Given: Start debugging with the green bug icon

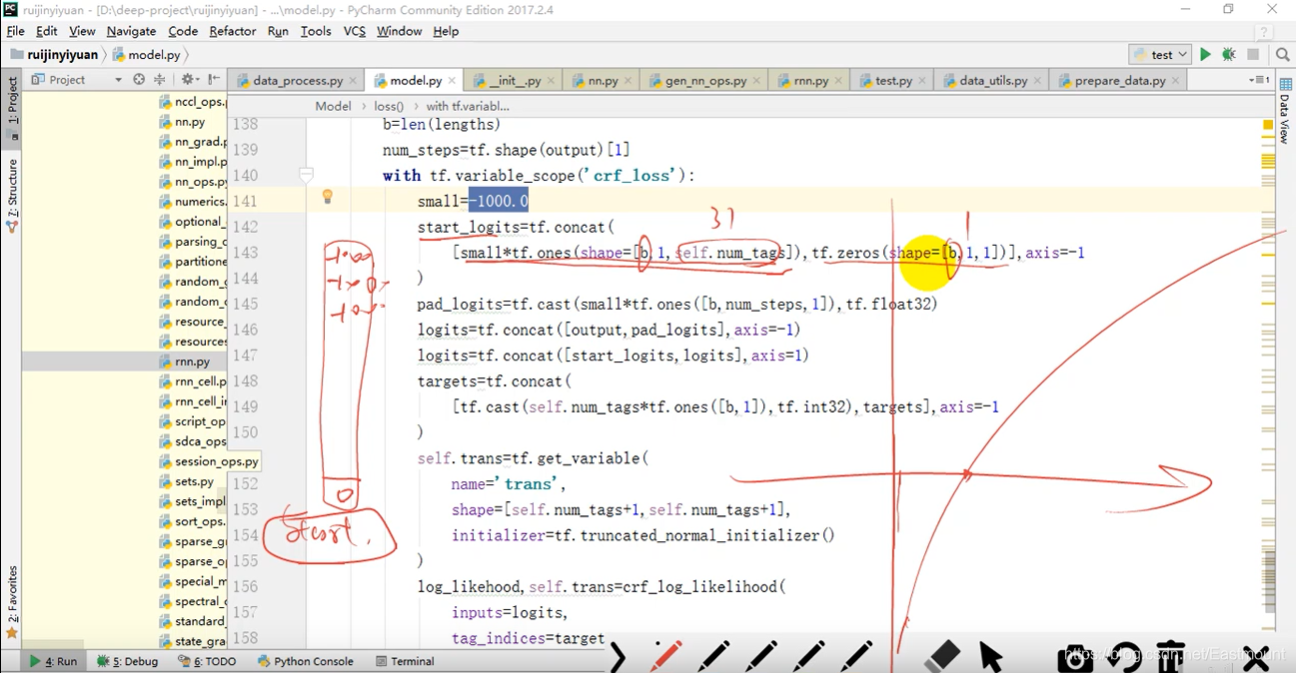Looking at the screenshot, I should point(1229,55).
